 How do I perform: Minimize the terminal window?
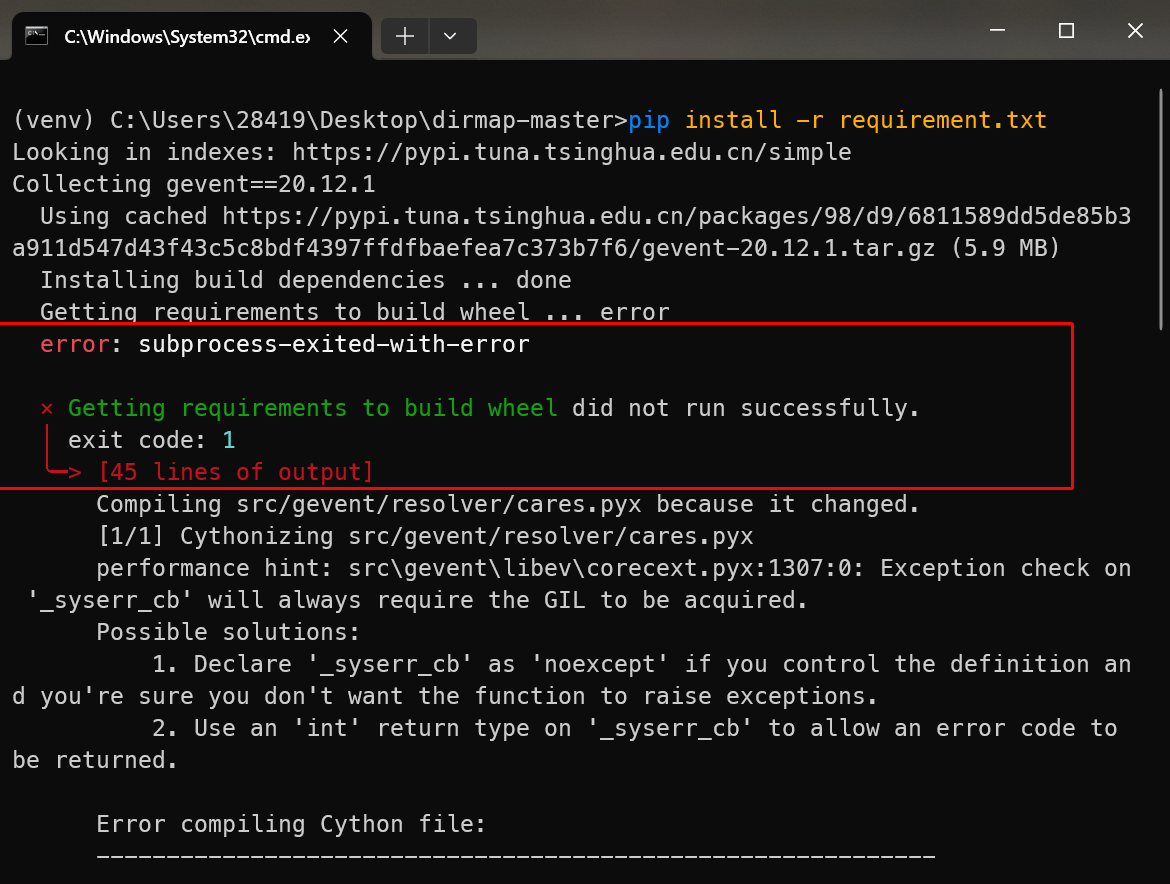pyautogui.click(x=997, y=31)
